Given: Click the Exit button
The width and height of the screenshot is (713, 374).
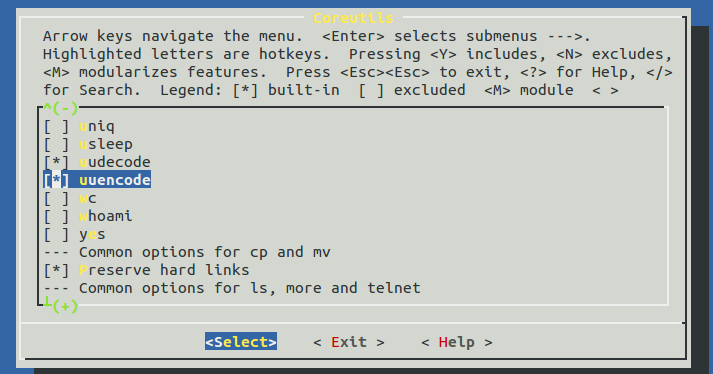Looking at the screenshot, I should click(x=349, y=342).
